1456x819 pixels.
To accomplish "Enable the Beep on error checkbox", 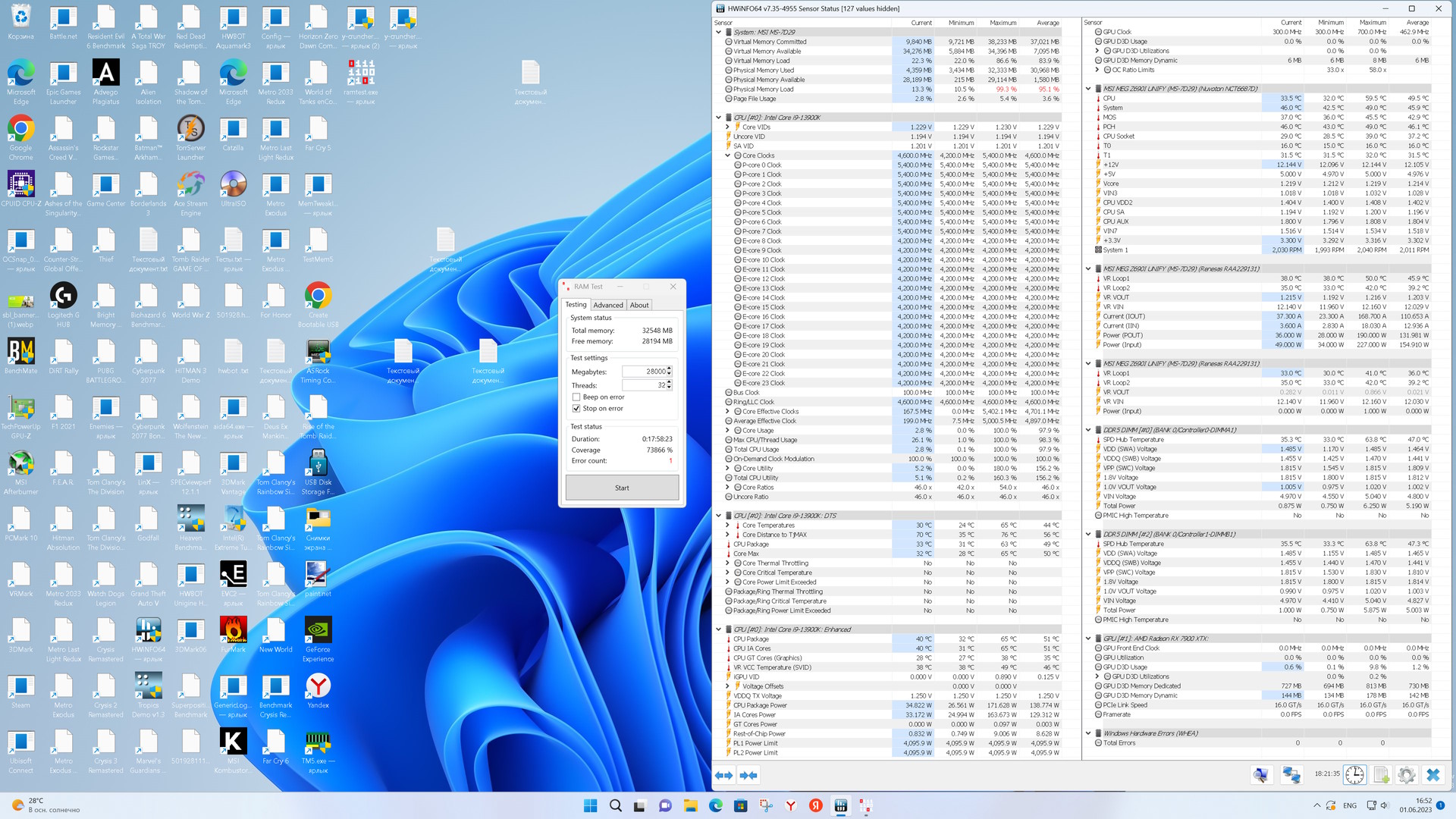I will [x=576, y=397].
